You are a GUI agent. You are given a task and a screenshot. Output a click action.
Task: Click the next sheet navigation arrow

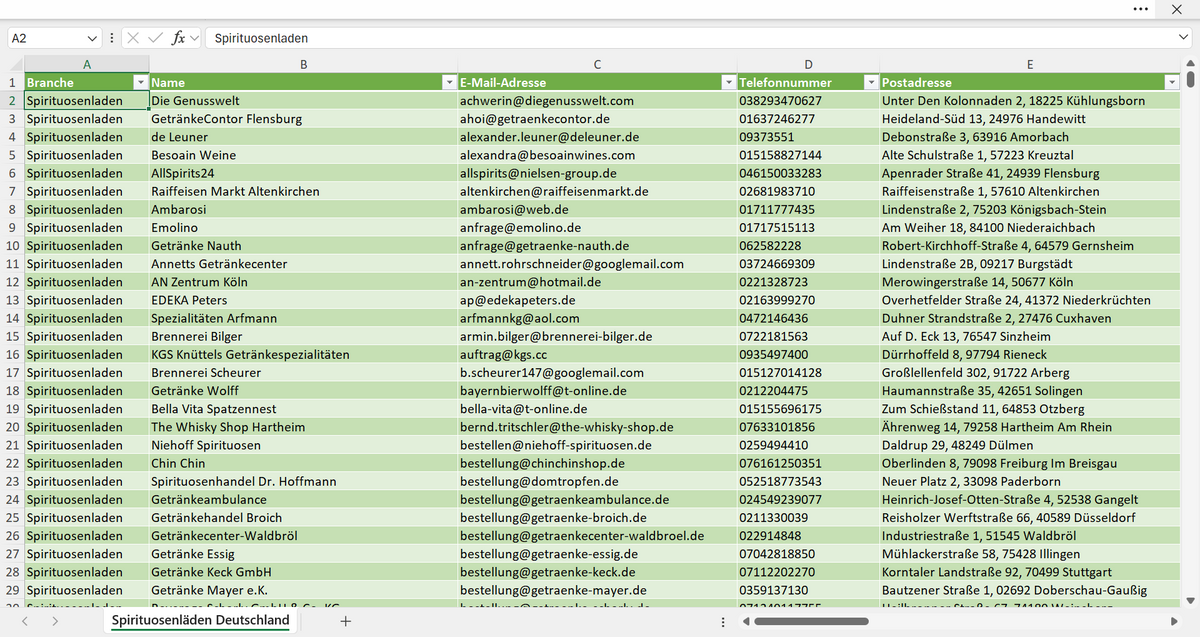click(55, 621)
